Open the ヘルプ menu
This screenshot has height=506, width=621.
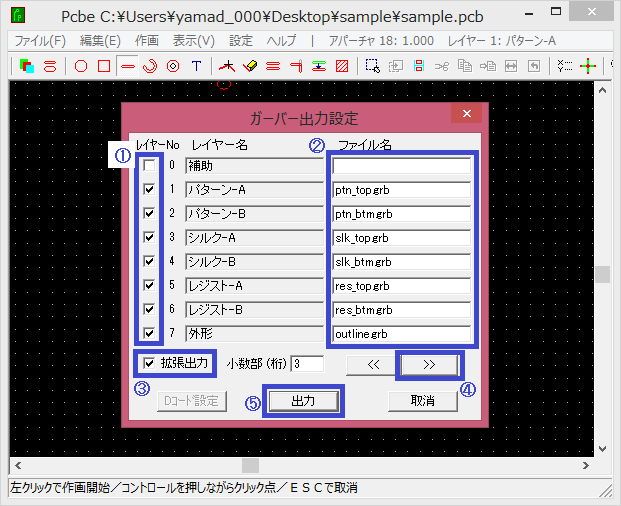coord(282,41)
